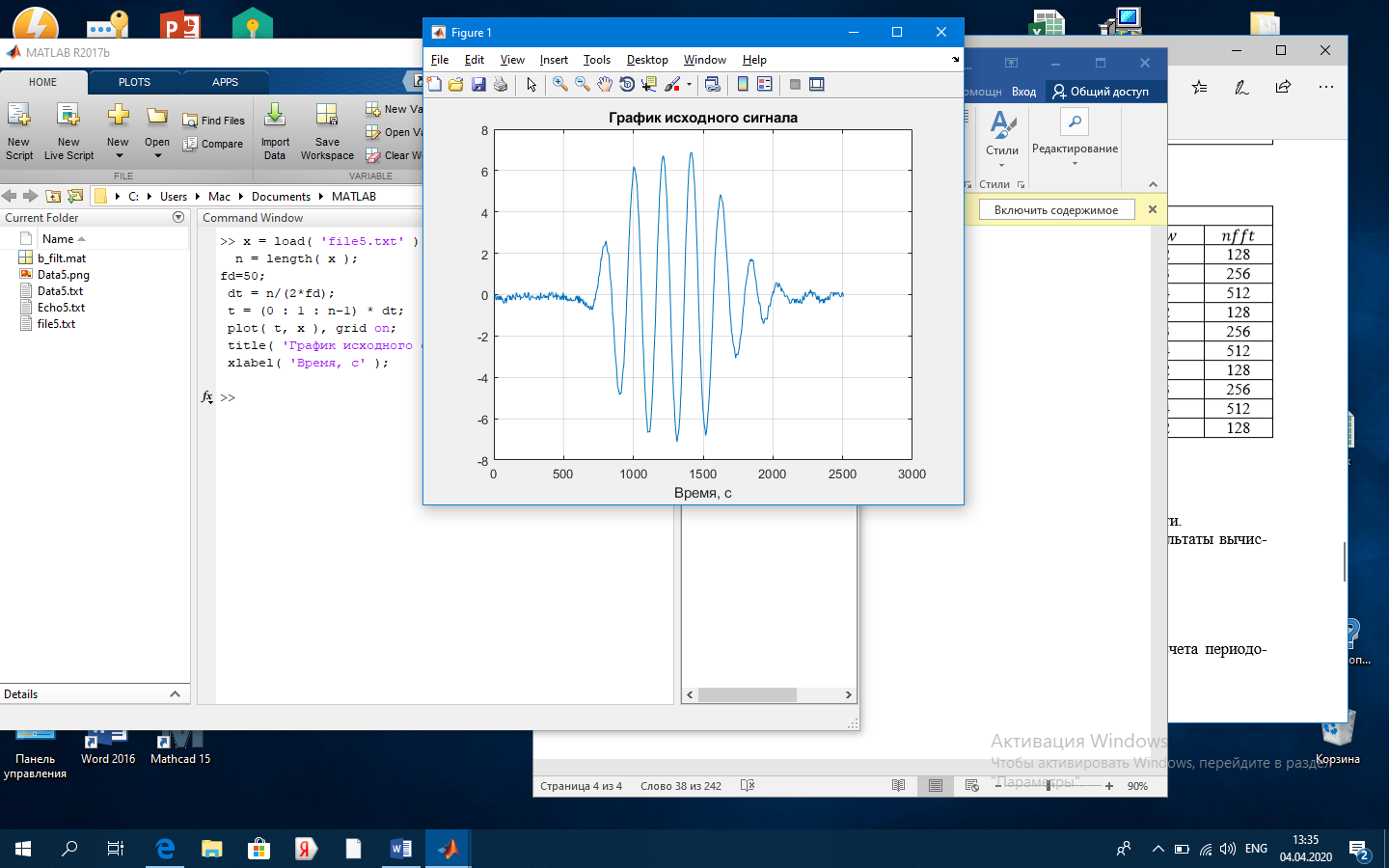Click Insert Colorbar icon
Viewport: 1389px width, 868px height.
pyautogui.click(x=743, y=85)
